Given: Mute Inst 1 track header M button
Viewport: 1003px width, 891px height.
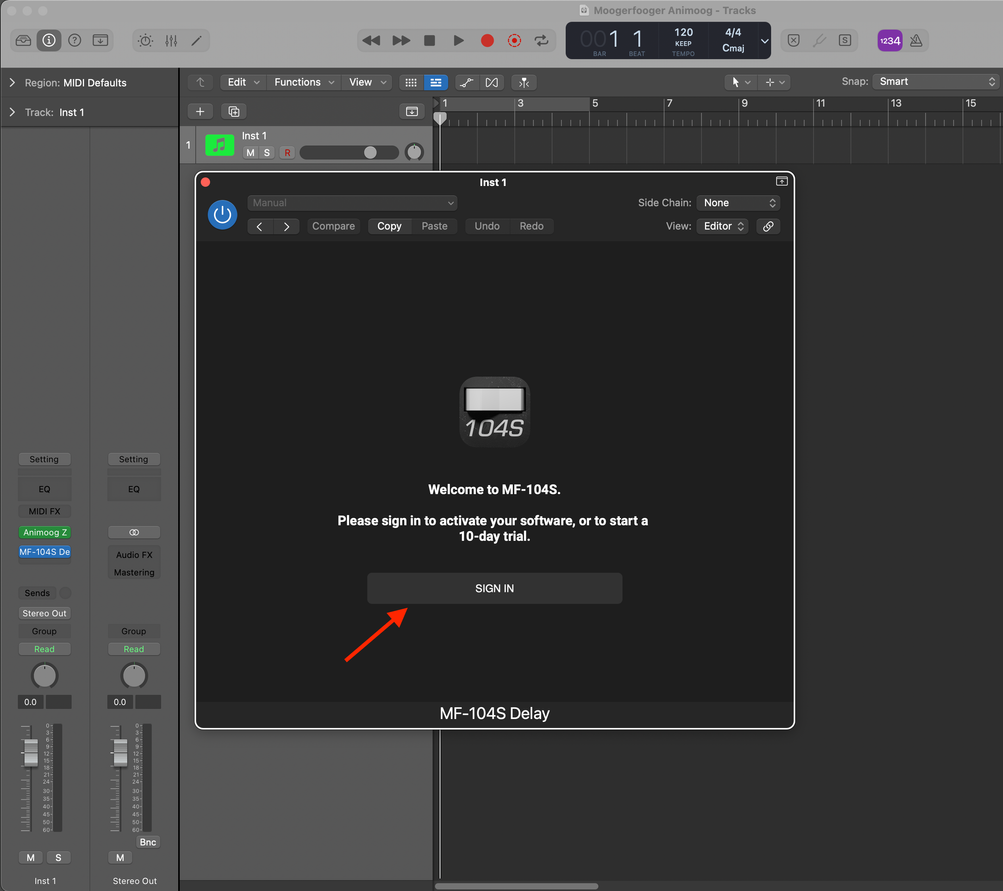Looking at the screenshot, I should tap(250, 152).
